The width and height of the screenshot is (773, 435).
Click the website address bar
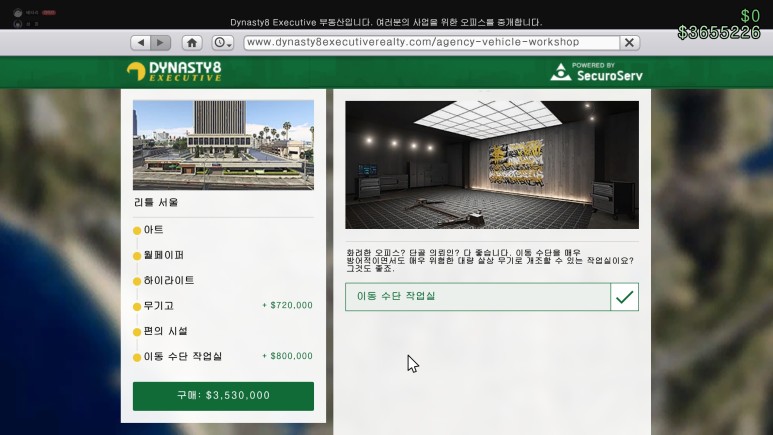pos(431,42)
